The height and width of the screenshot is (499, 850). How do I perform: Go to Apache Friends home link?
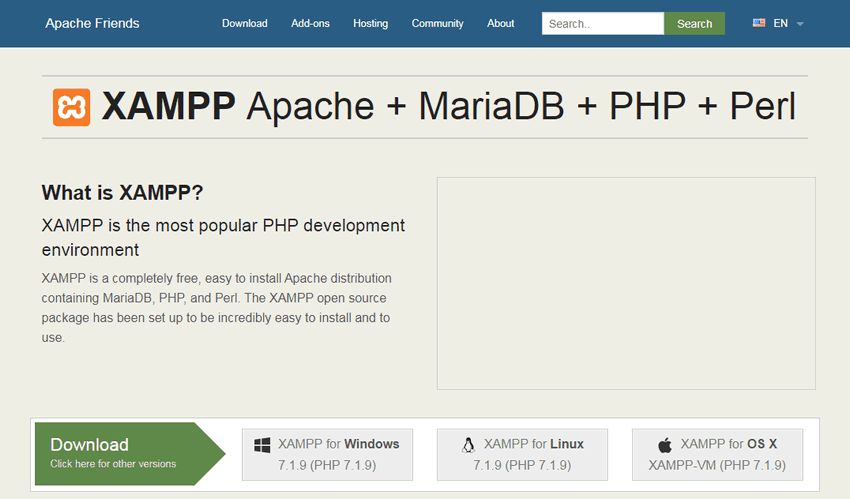(x=92, y=23)
